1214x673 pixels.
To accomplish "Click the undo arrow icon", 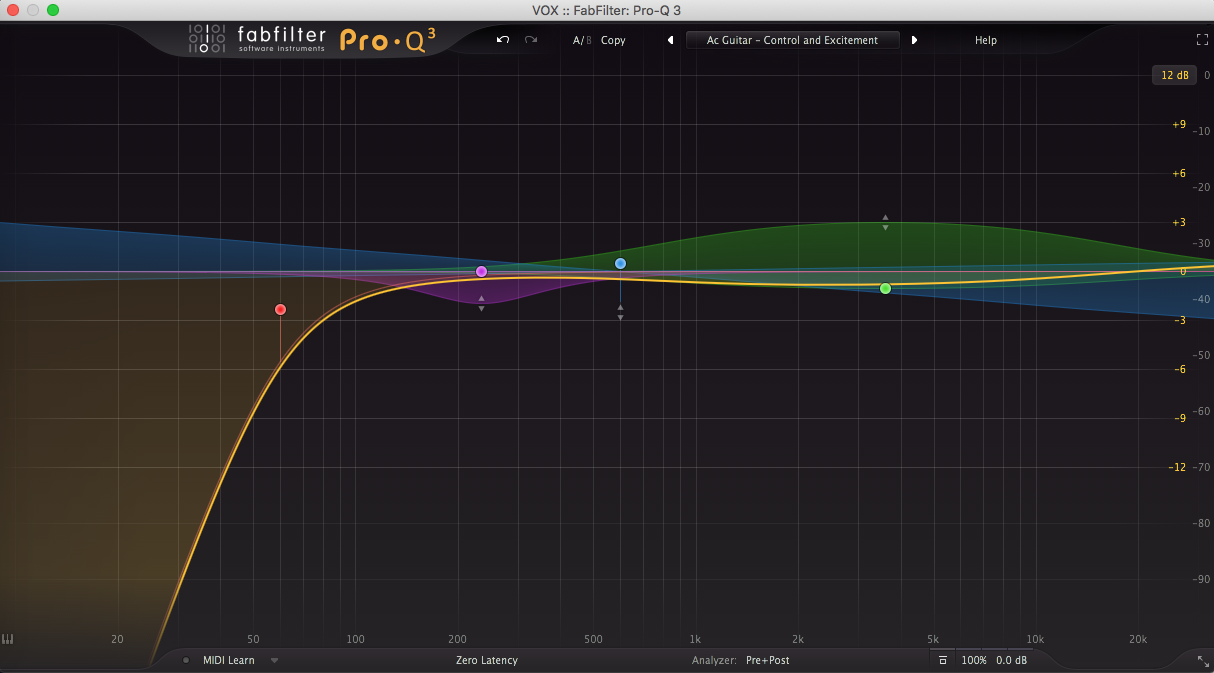I will 503,40.
